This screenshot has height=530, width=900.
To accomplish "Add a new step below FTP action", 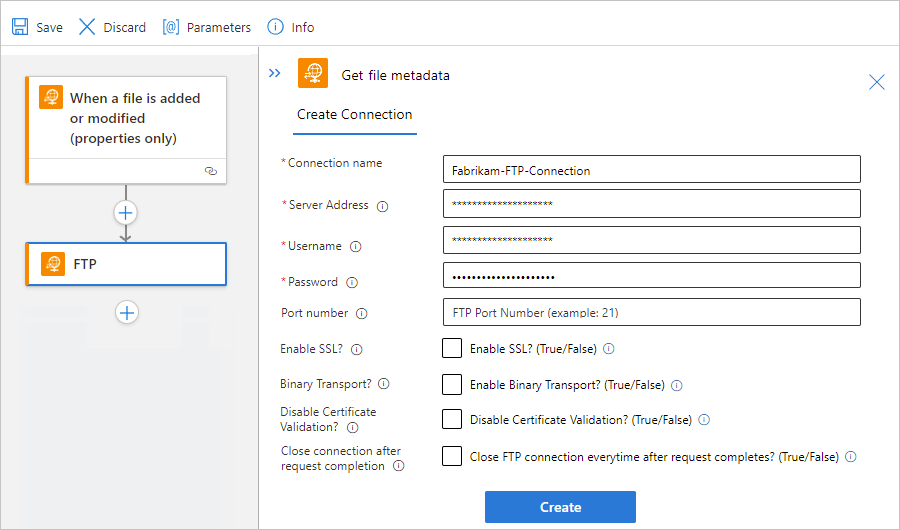I will 126,312.
